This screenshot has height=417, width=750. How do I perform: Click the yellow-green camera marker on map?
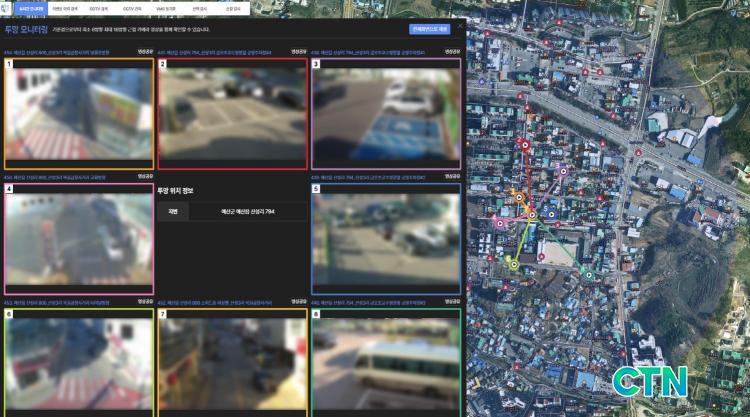(514, 264)
